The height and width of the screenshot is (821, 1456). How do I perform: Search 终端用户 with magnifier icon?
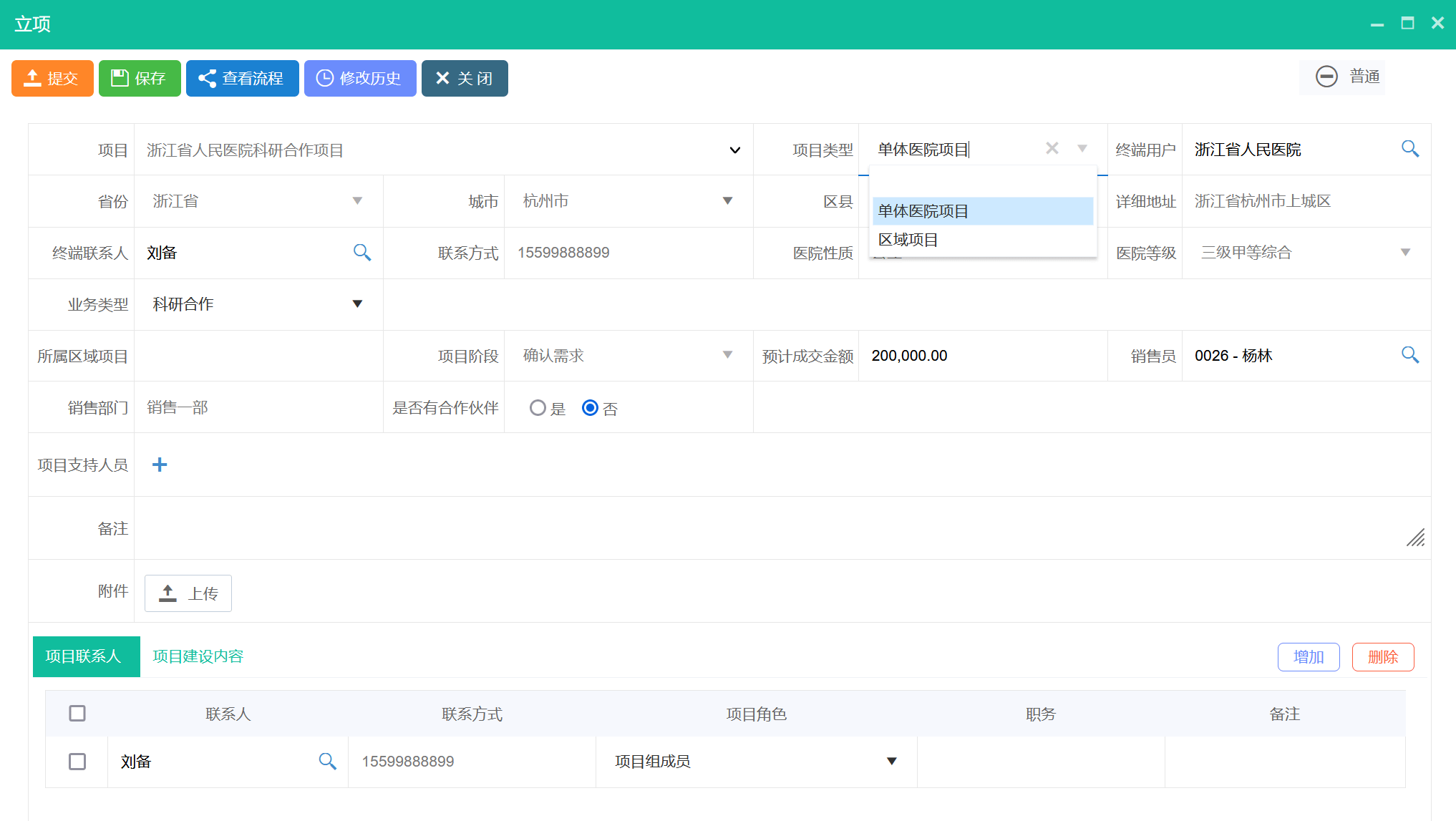click(x=1409, y=149)
